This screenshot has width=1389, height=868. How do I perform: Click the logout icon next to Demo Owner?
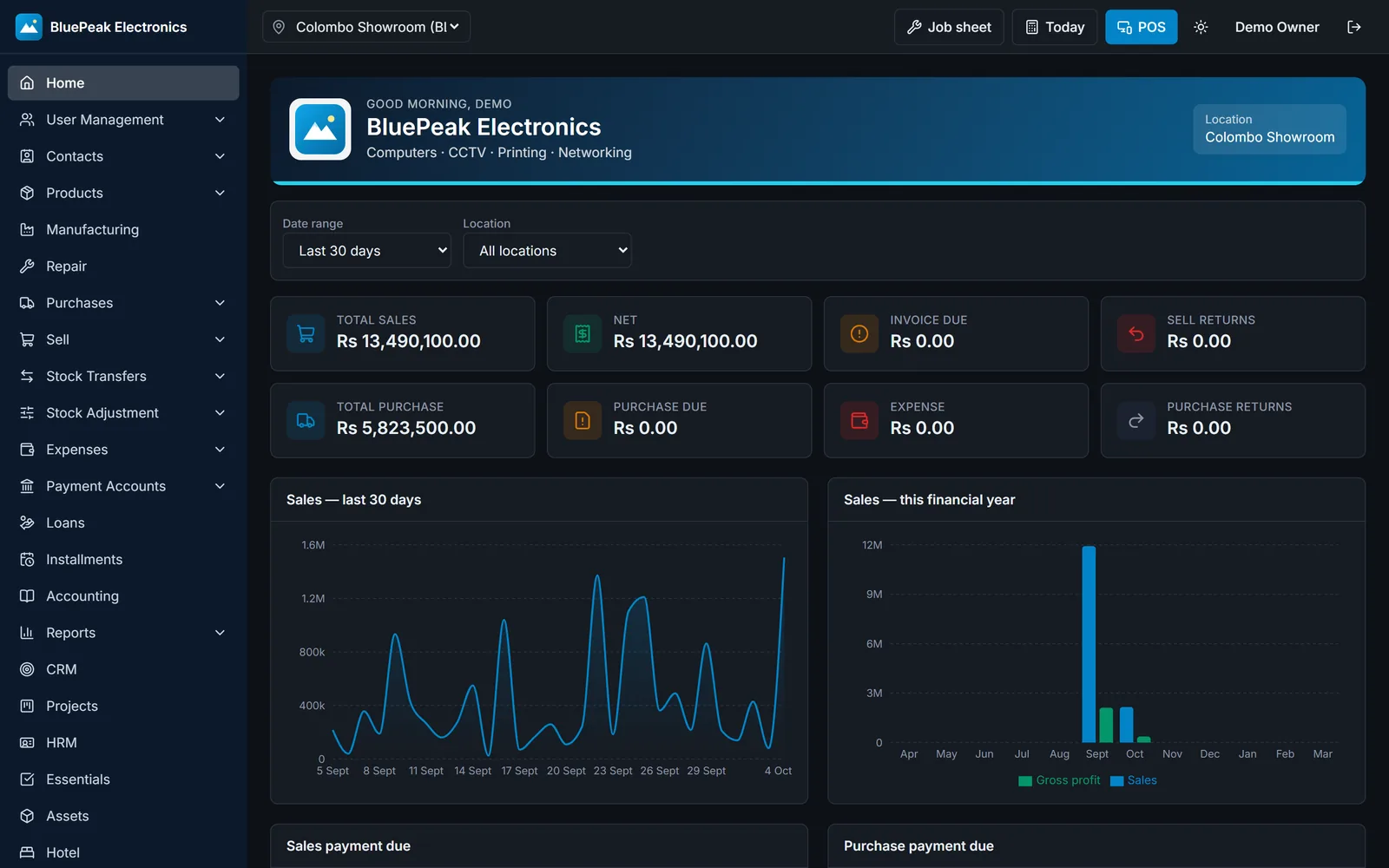[x=1353, y=27]
